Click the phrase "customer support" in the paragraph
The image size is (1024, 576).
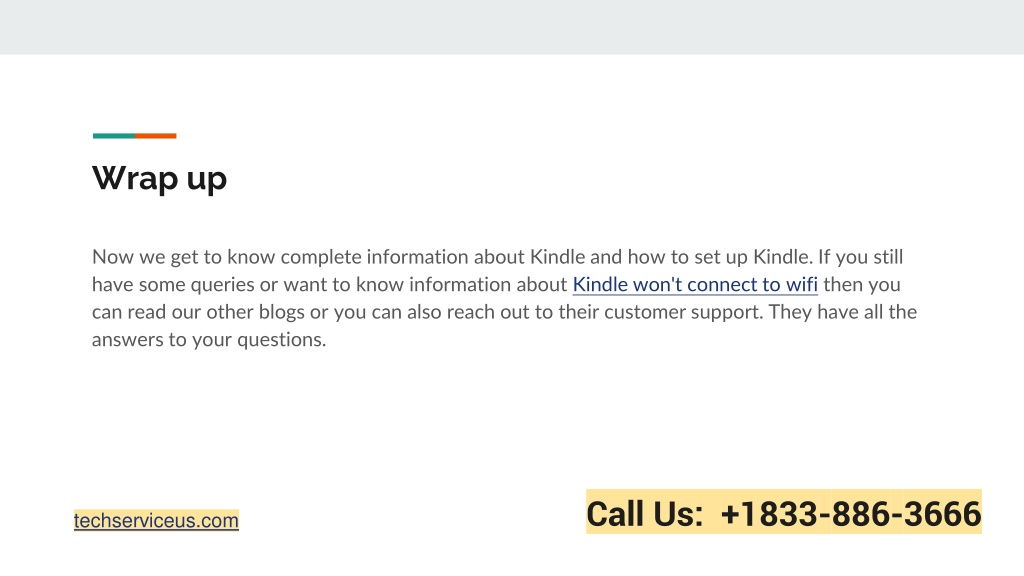coord(683,312)
